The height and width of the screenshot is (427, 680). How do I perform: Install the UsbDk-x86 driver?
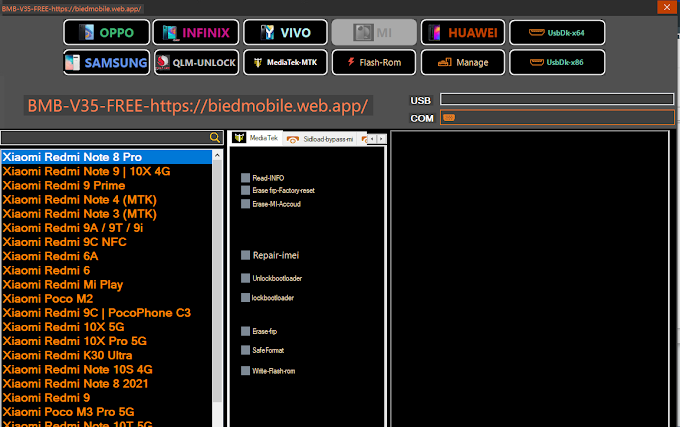[557, 62]
